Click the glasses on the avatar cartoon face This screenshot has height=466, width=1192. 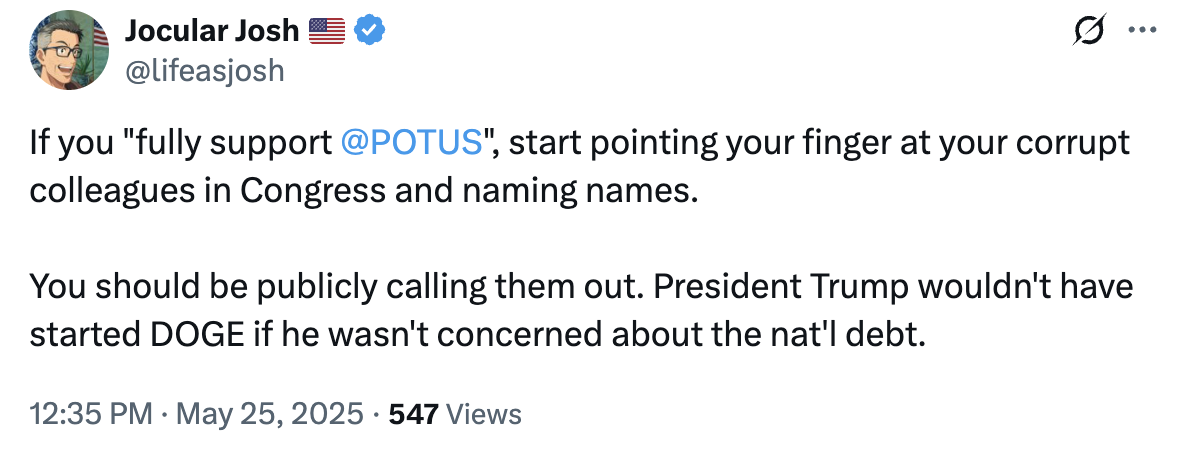pos(63,52)
